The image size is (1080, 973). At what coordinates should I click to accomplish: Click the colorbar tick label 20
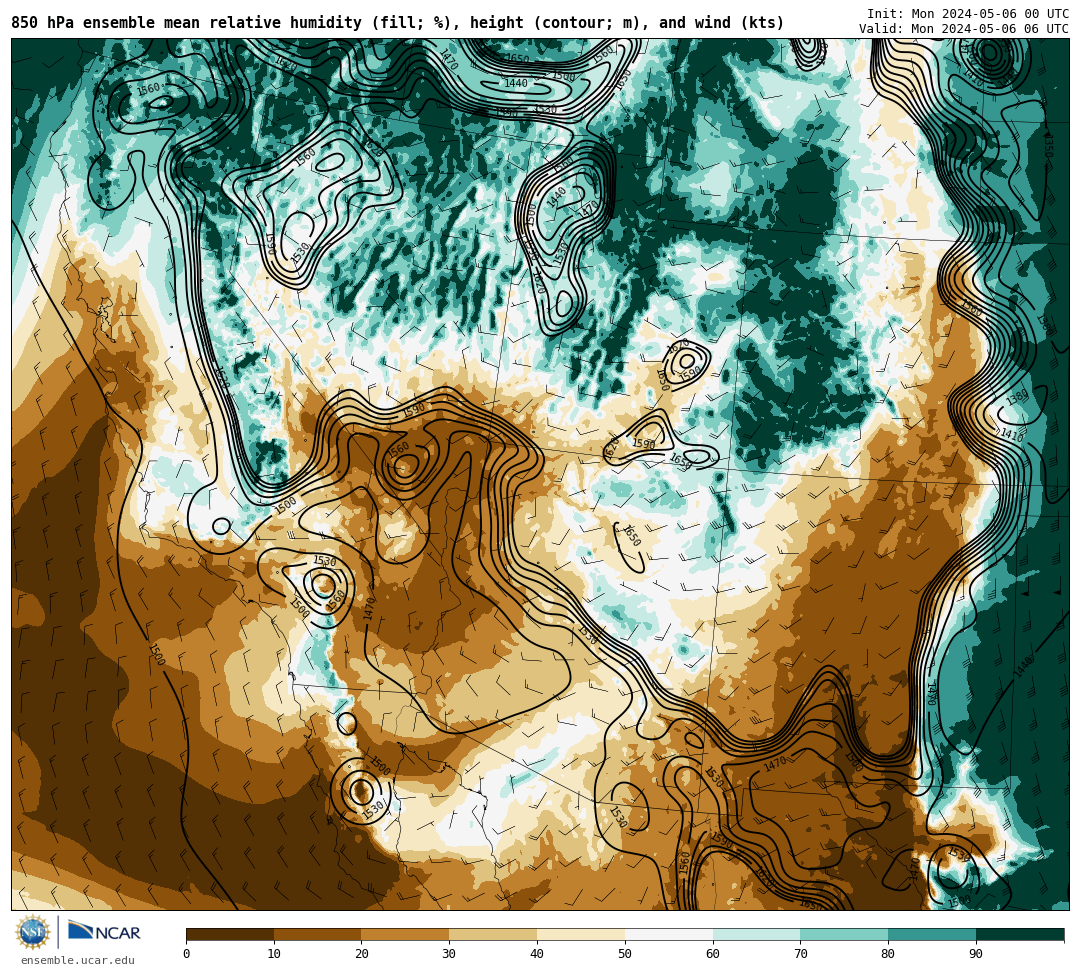click(x=362, y=954)
